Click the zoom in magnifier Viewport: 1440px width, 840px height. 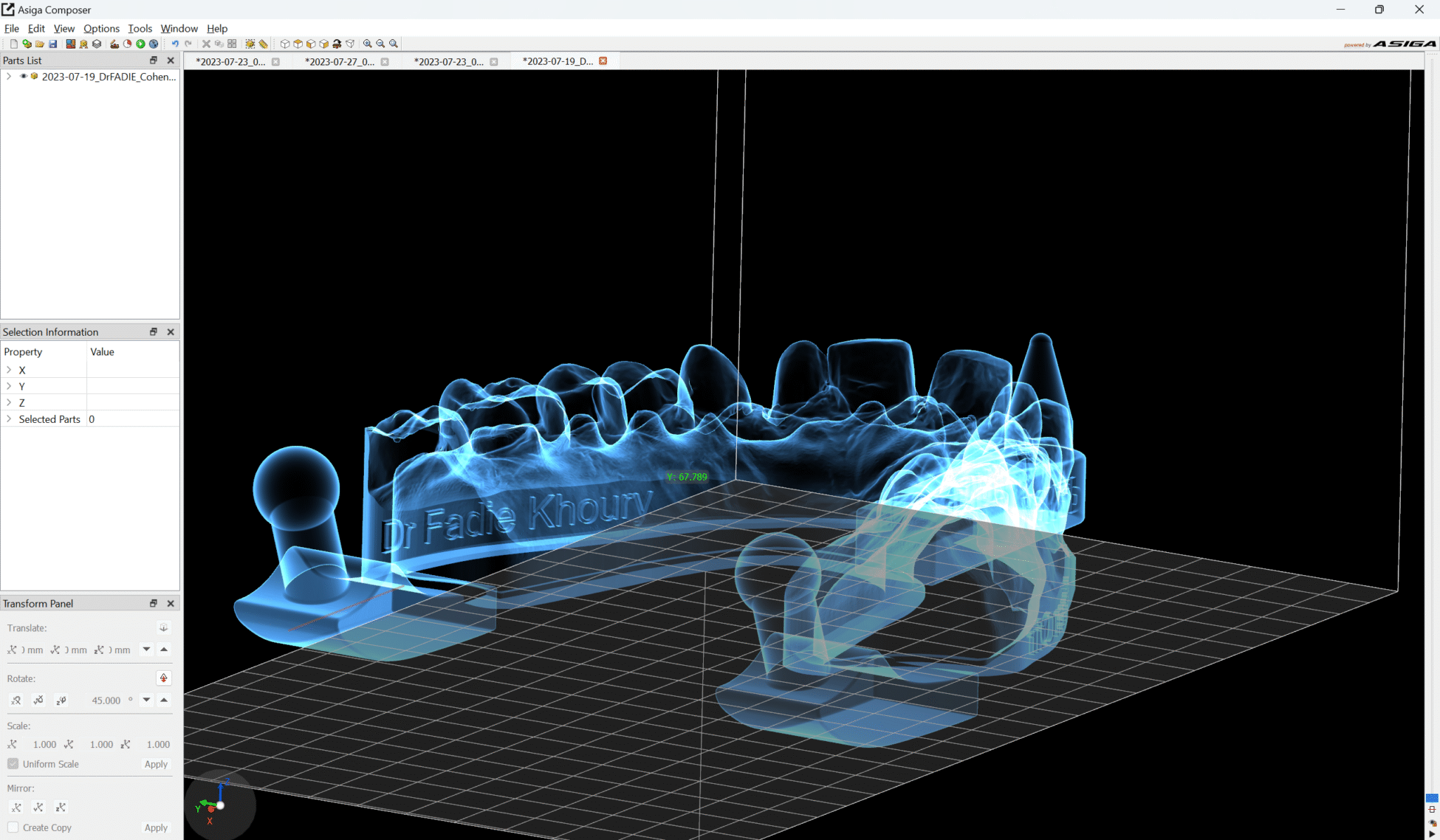coord(367,44)
